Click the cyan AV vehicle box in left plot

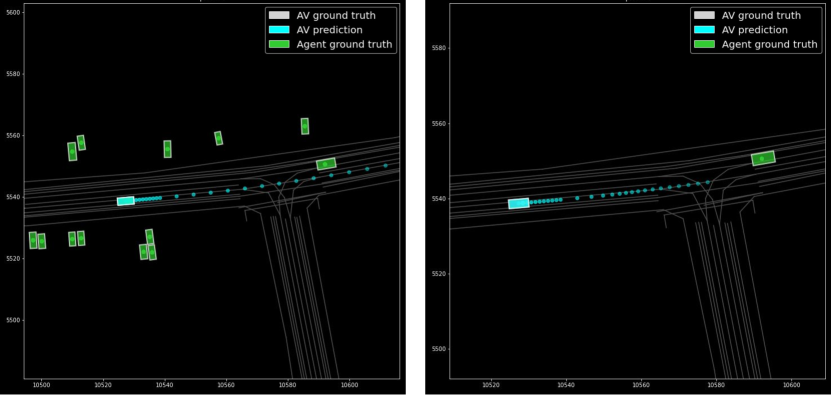126,201
